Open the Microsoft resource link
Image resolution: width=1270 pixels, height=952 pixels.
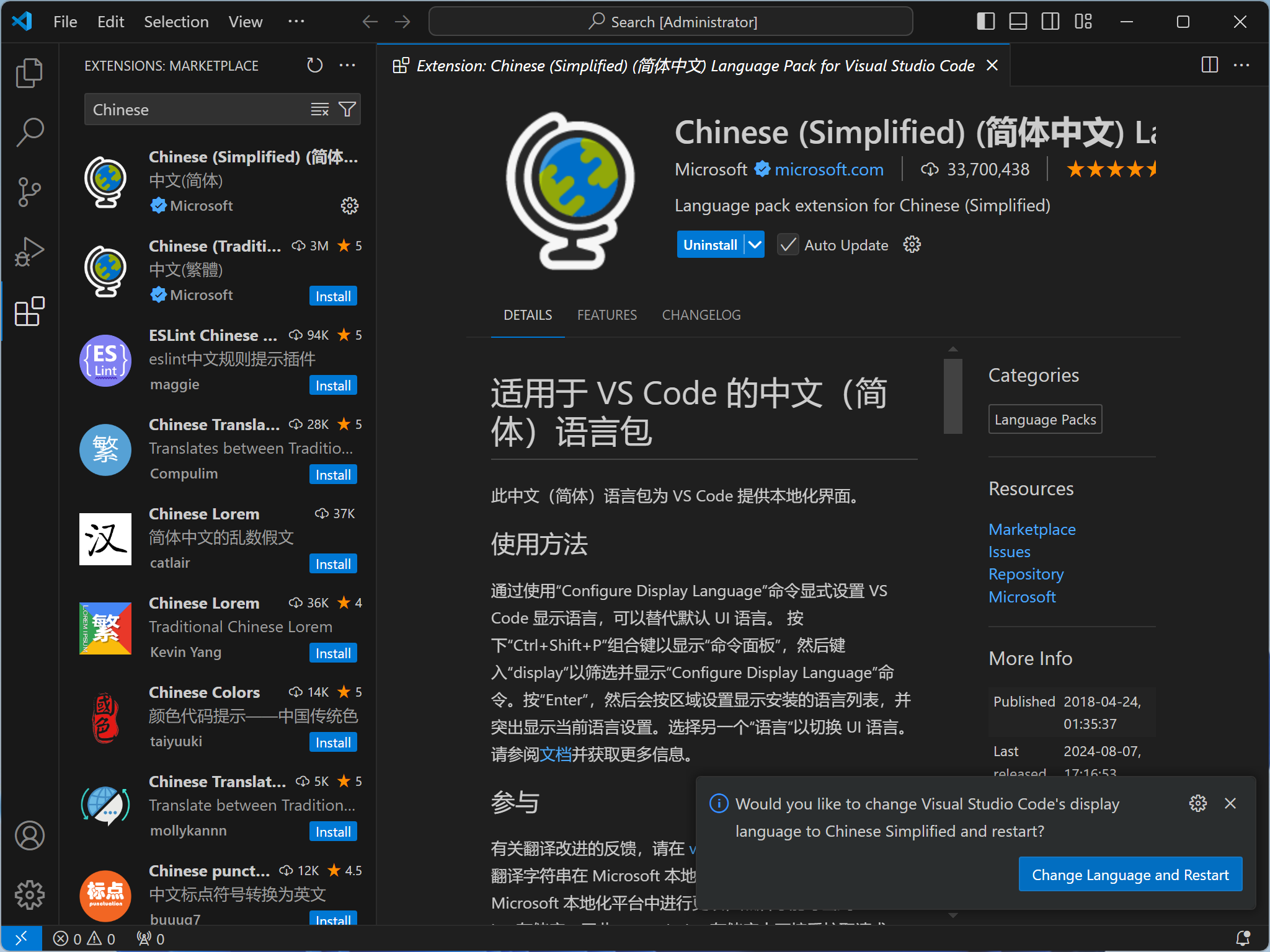[1022, 597]
